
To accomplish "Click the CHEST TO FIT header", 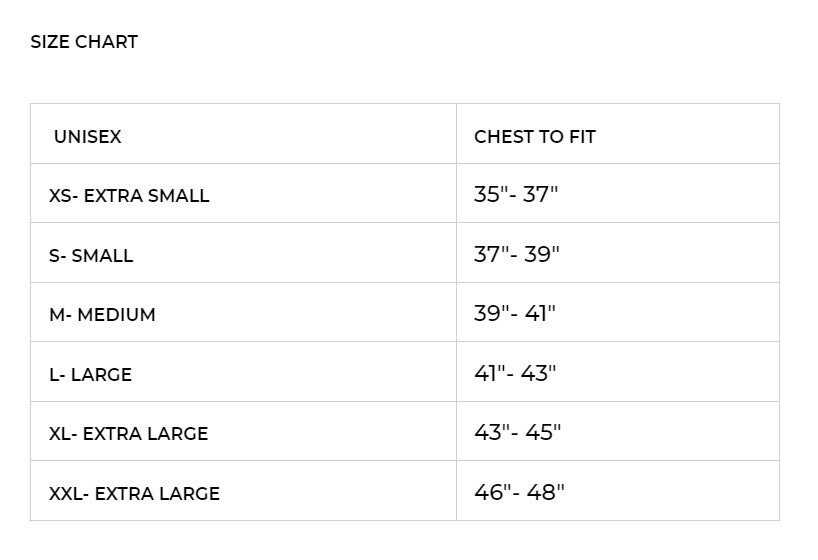I will pos(535,137).
